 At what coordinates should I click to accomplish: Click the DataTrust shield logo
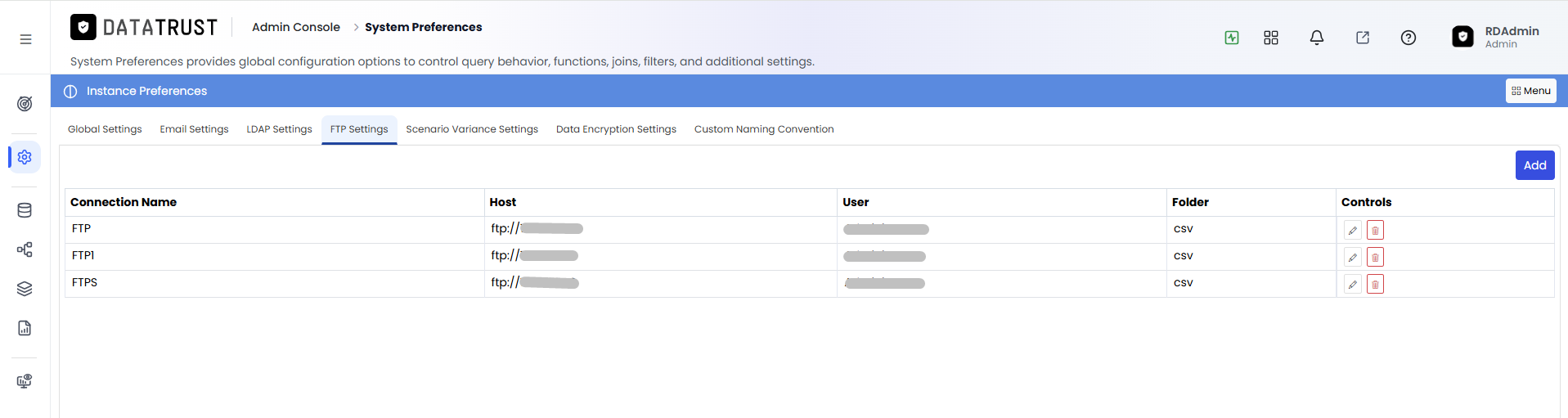83,27
